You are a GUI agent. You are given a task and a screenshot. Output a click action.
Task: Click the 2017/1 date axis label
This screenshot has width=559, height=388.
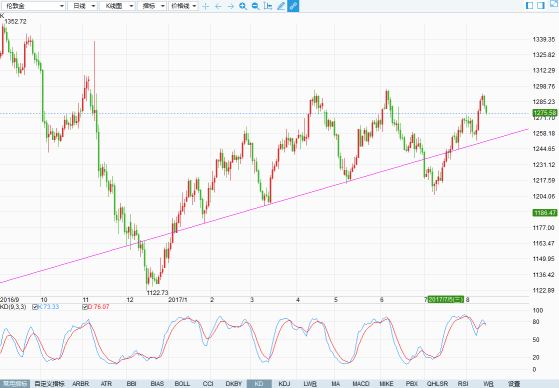pos(178,300)
